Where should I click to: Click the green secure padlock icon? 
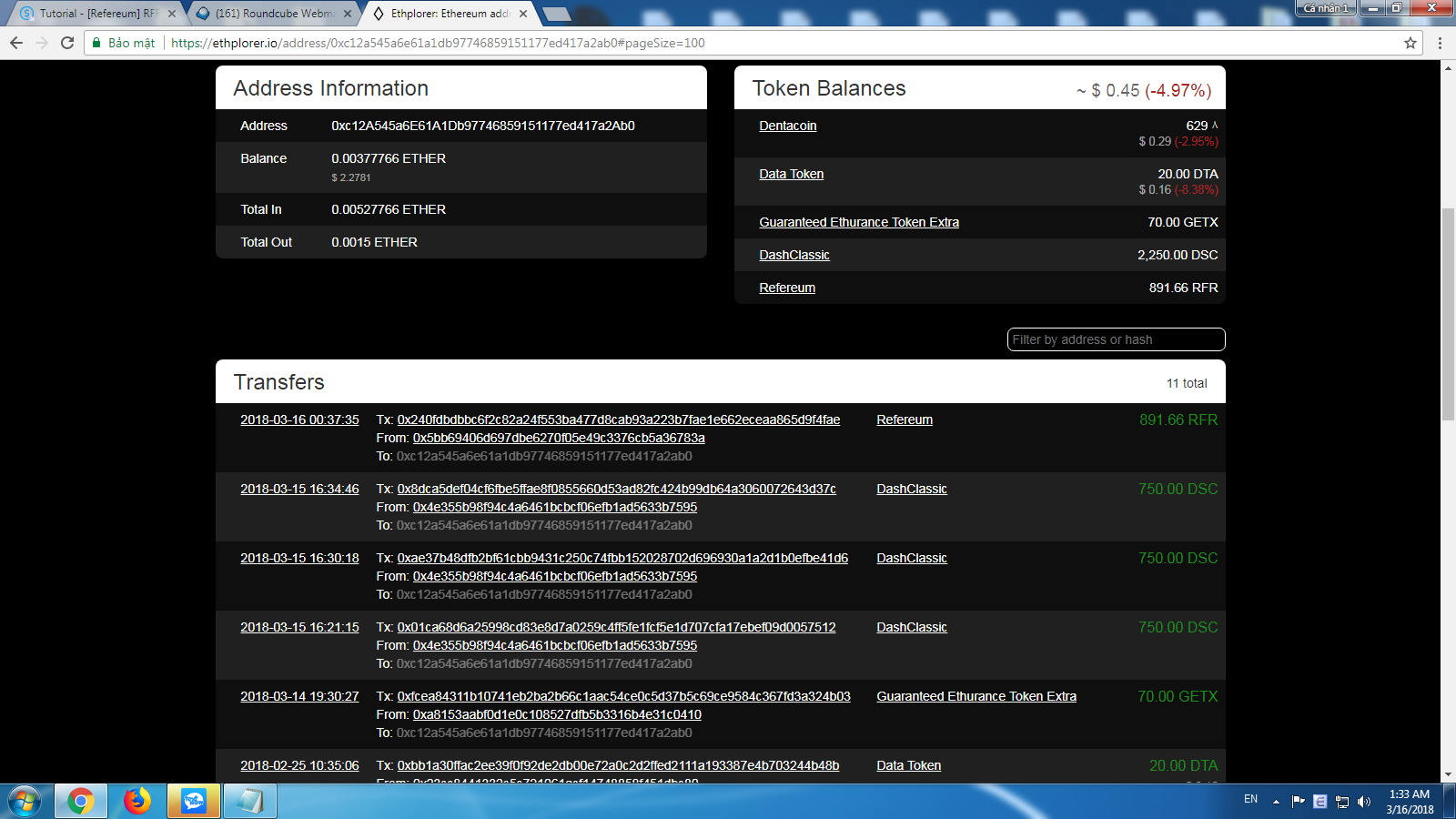96,43
